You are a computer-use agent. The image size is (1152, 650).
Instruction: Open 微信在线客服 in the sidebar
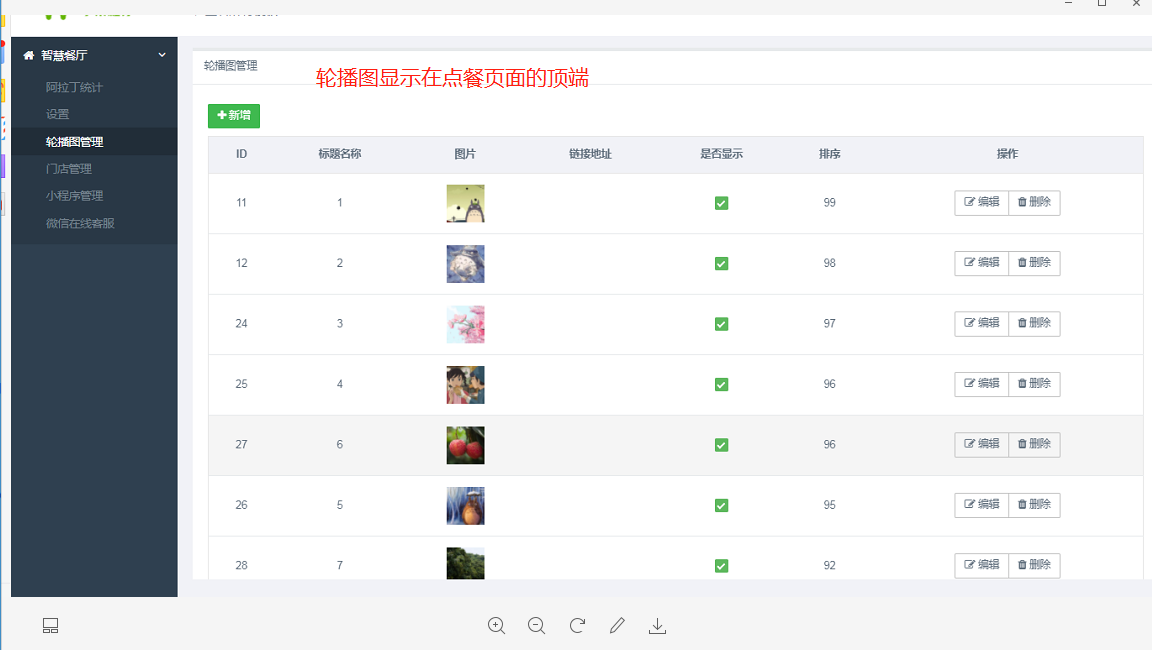coord(80,223)
